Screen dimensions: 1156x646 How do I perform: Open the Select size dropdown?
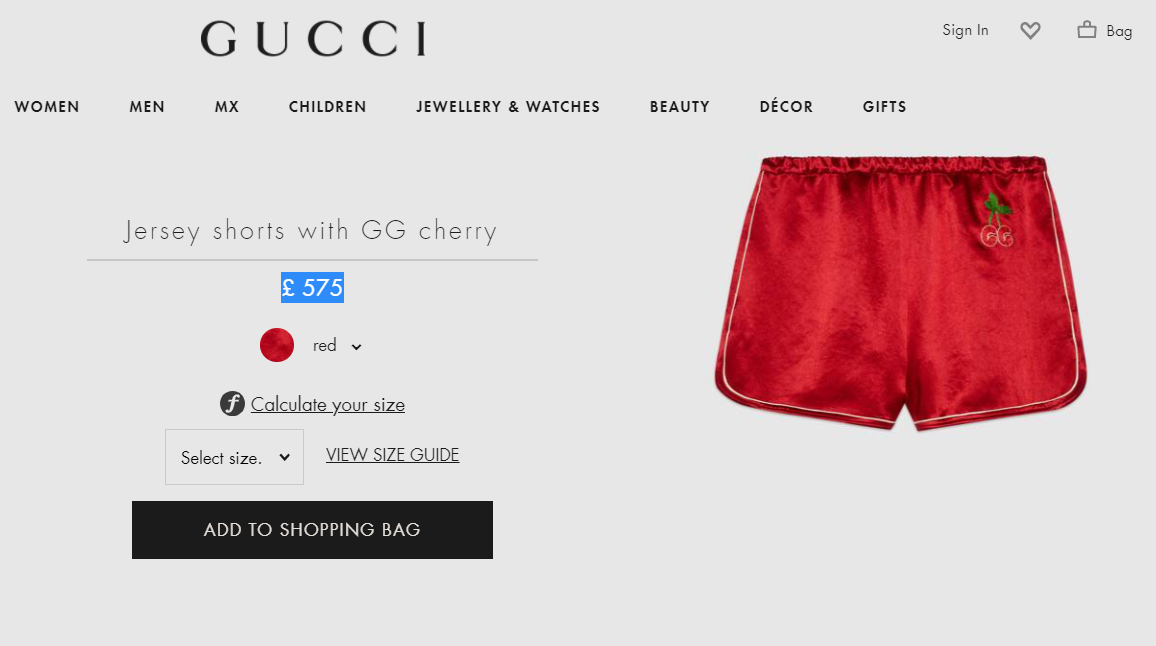click(234, 457)
